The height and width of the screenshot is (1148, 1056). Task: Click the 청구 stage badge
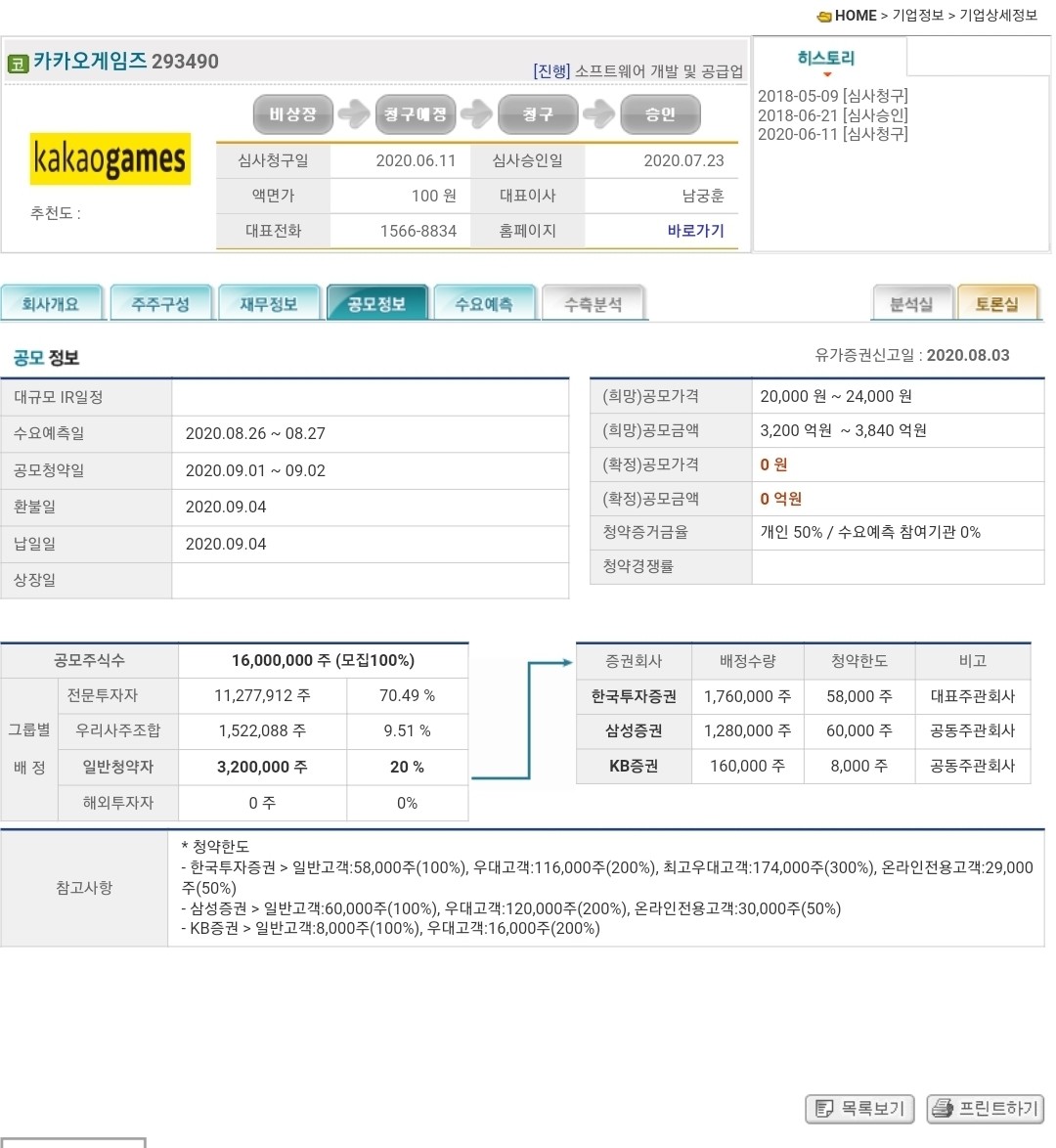pyautogui.click(x=539, y=114)
